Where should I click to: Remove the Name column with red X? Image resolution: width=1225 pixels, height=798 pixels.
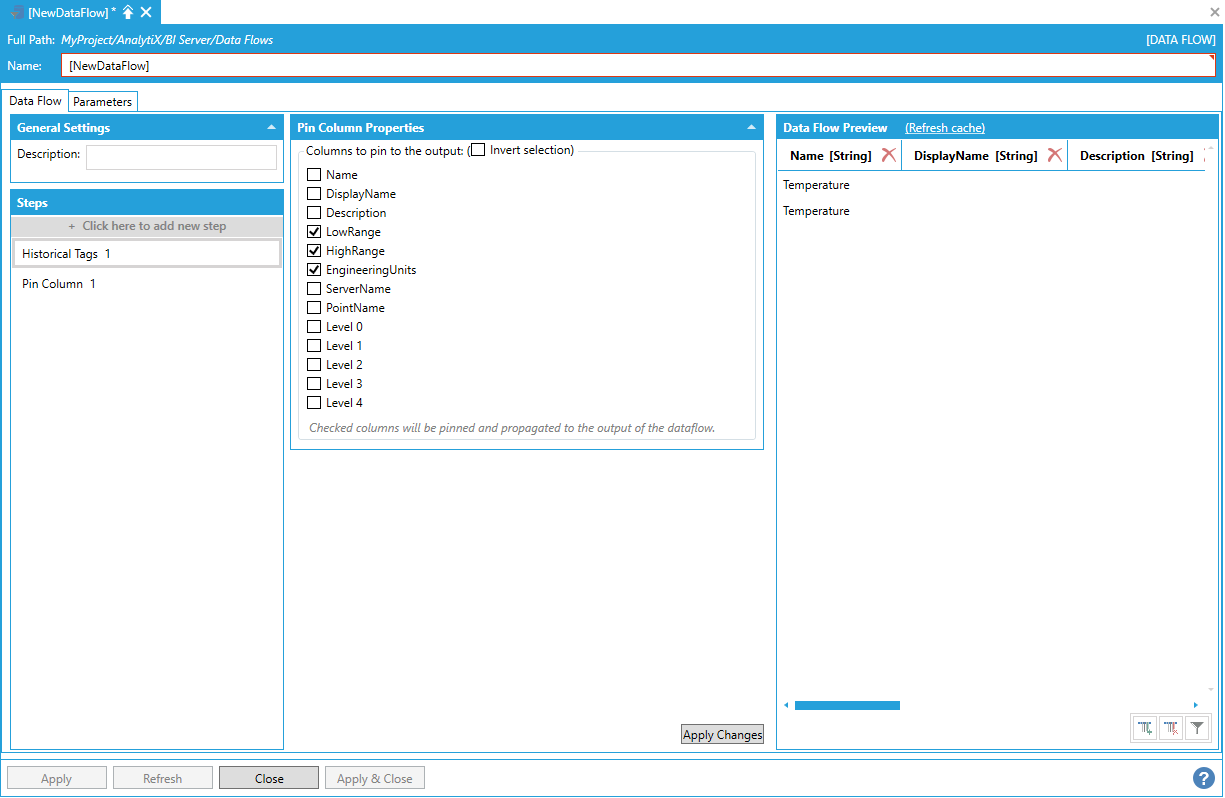tap(888, 155)
